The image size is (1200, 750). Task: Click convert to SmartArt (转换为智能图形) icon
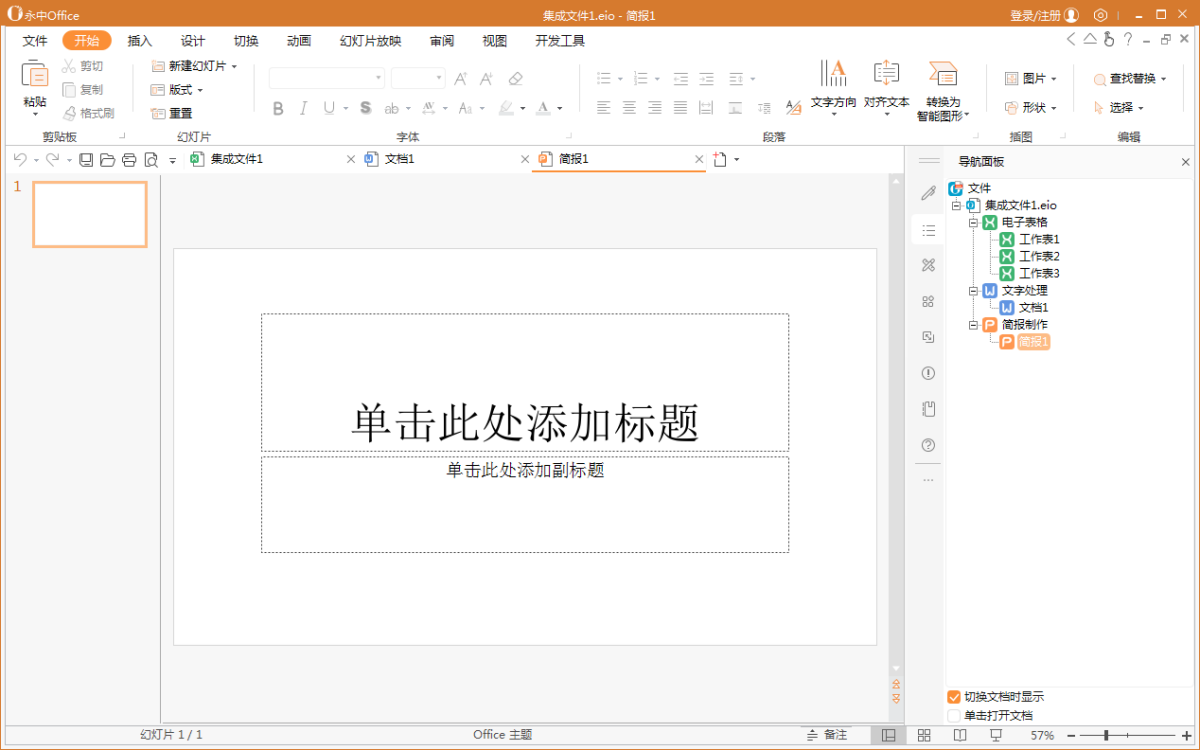pyautogui.click(x=942, y=75)
